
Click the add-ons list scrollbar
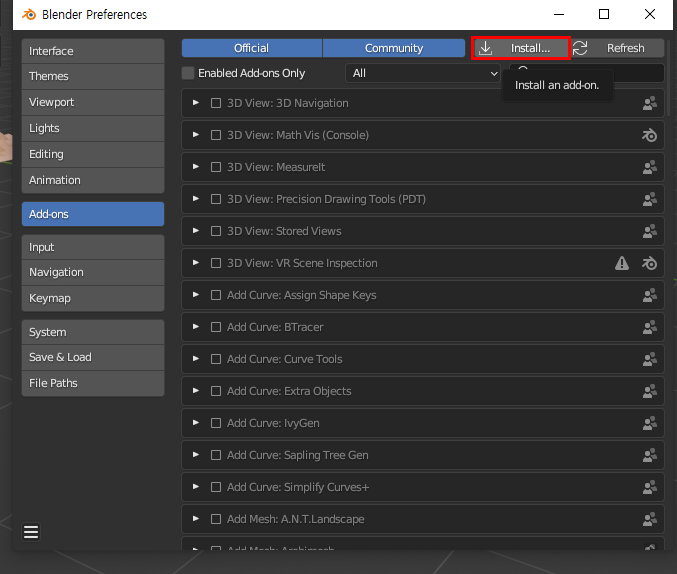click(670, 78)
